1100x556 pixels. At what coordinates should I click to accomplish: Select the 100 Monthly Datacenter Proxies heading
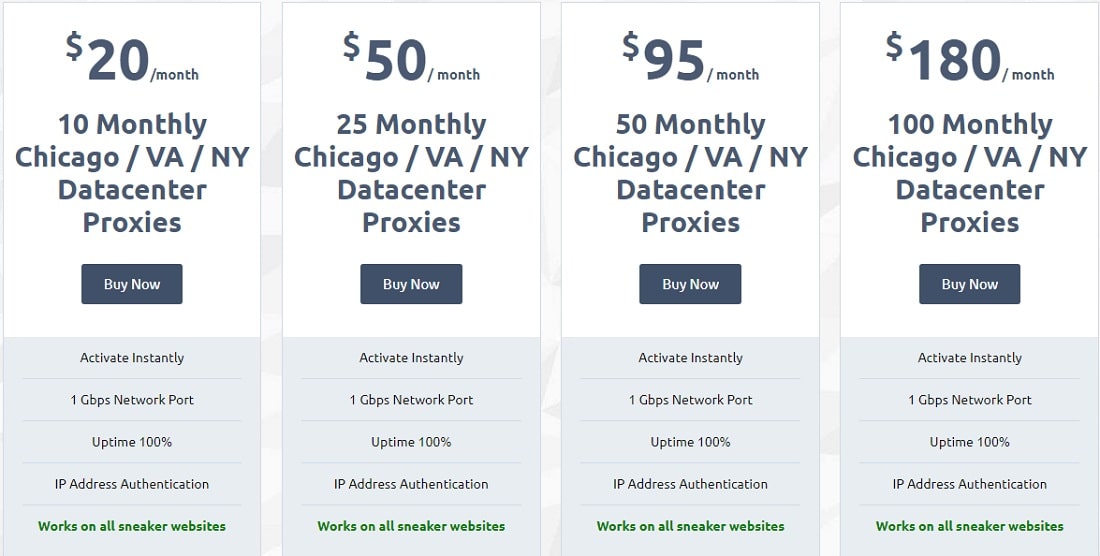click(970, 173)
